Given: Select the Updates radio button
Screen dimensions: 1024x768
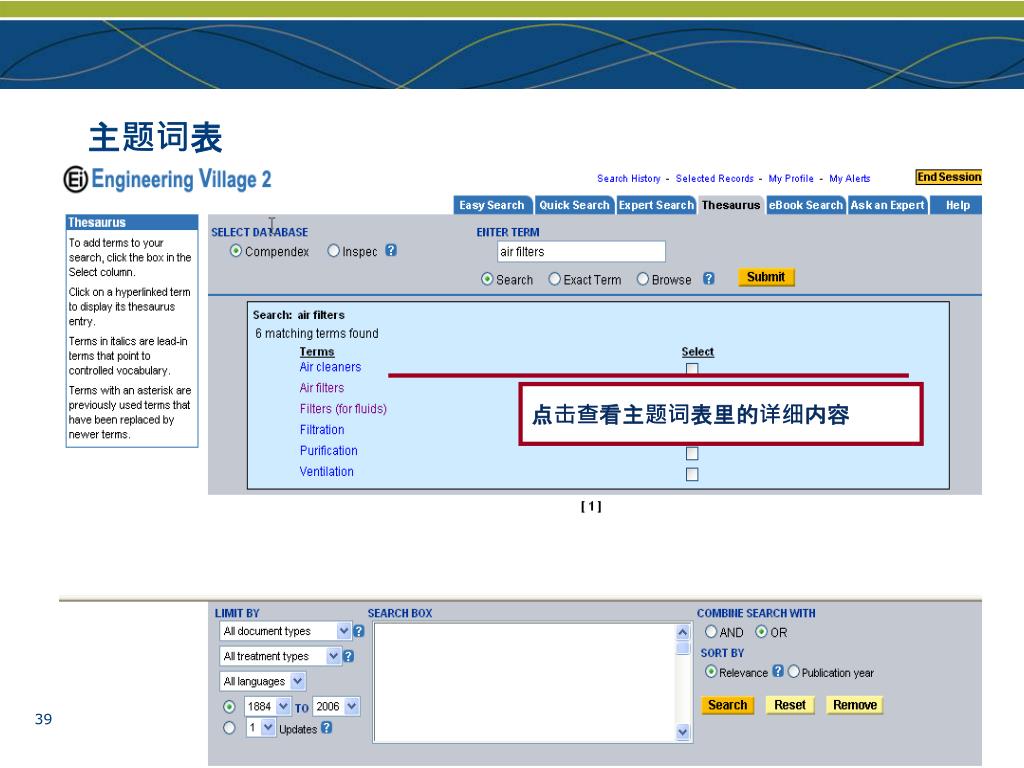Looking at the screenshot, I should (229, 728).
